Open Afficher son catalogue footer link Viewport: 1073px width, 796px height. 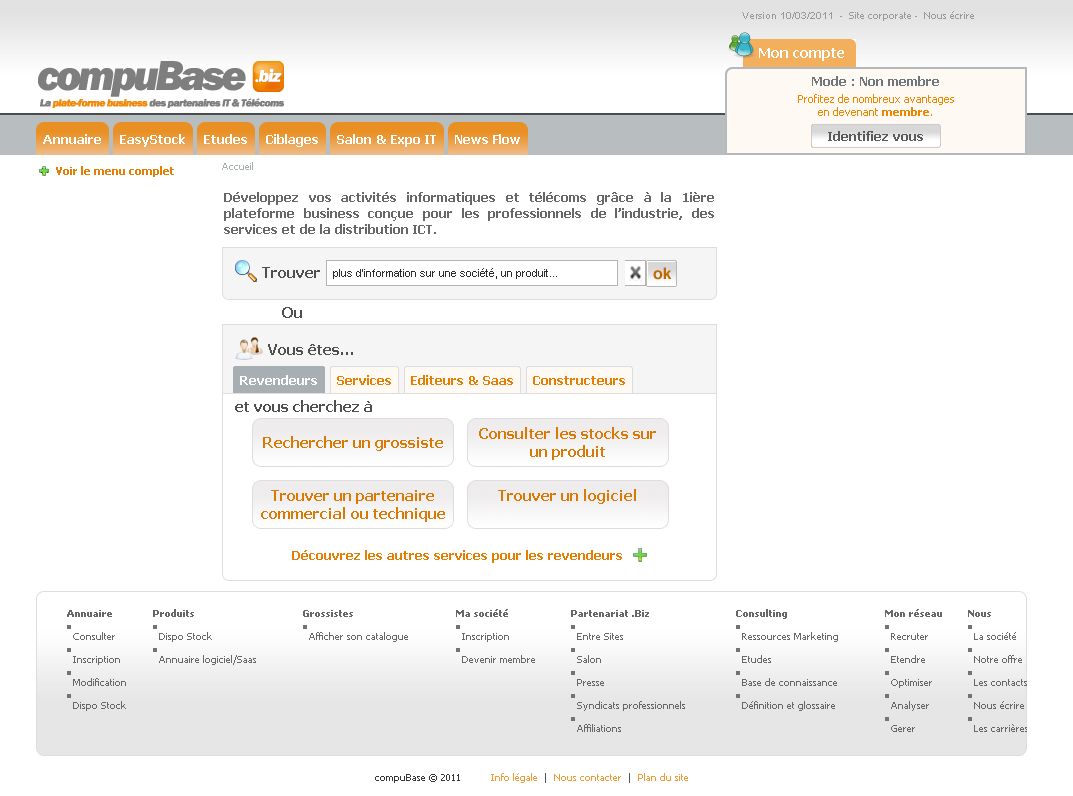tap(358, 637)
